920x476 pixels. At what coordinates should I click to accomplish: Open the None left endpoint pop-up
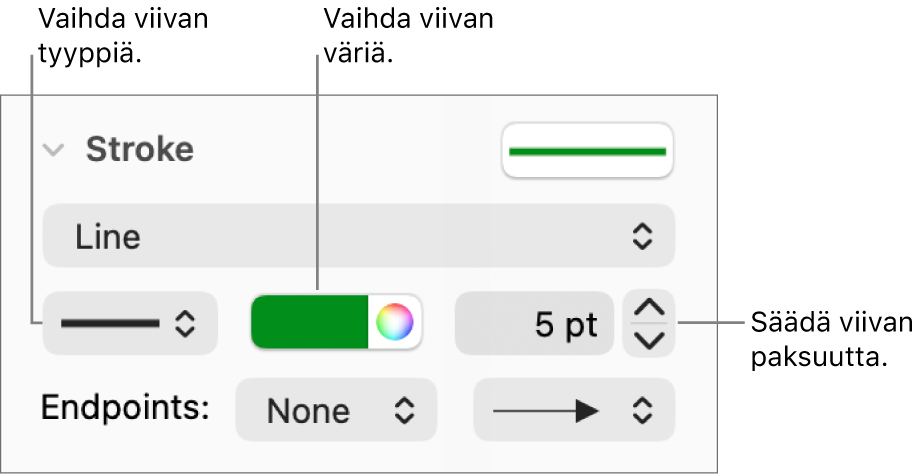(336, 410)
